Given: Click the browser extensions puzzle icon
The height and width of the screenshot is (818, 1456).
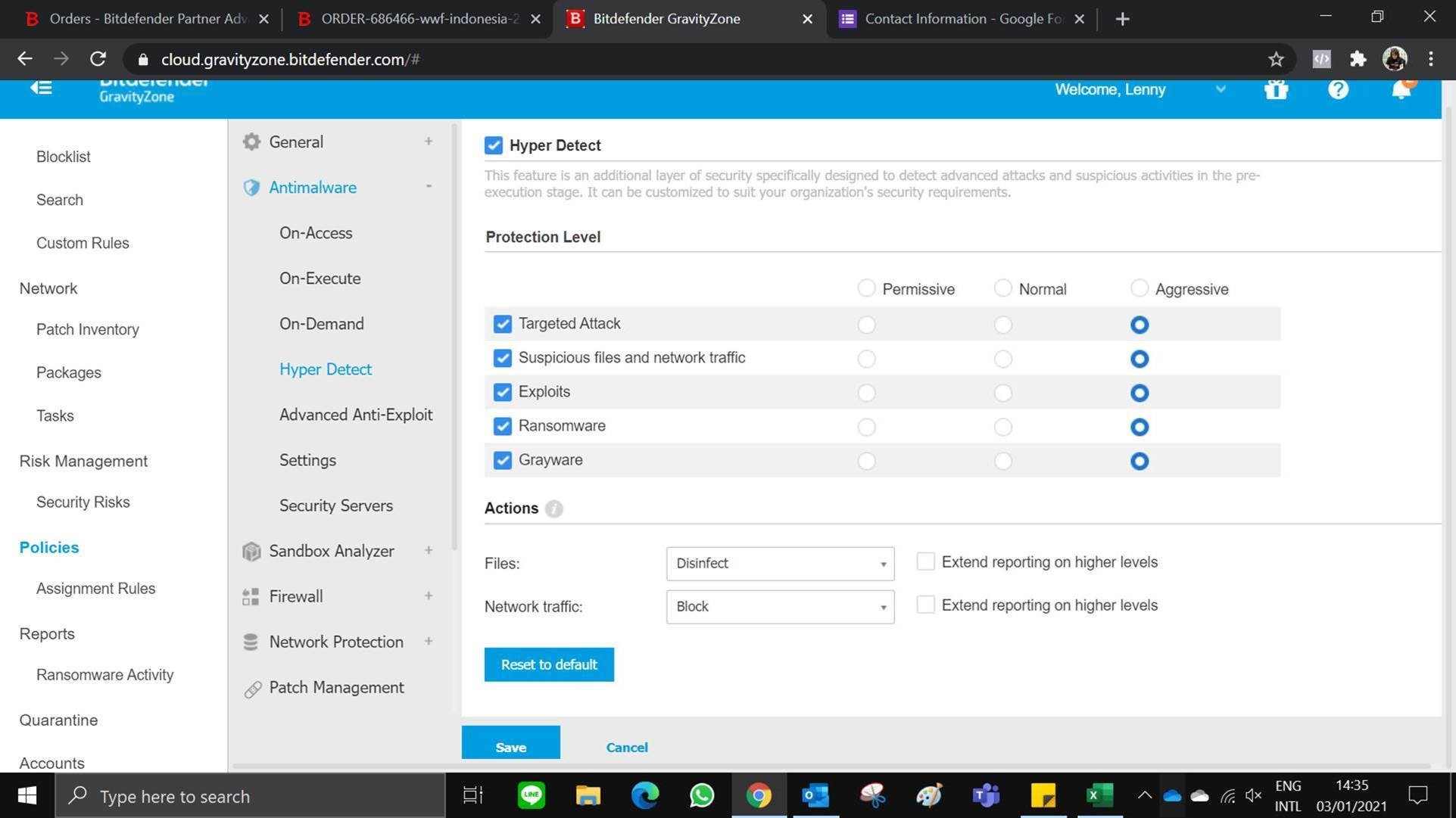Looking at the screenshot, I should tap(1358, 59).
